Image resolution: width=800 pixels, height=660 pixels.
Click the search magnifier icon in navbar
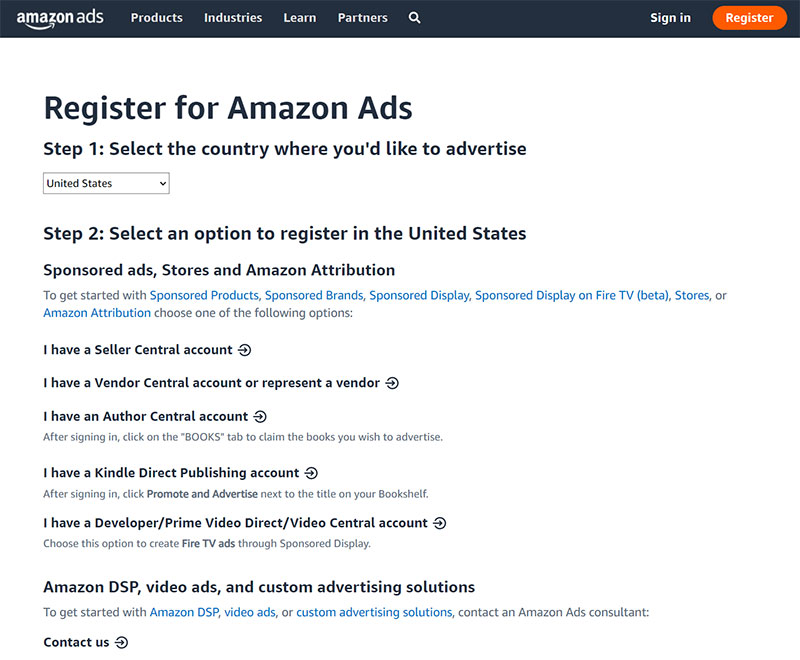click(x=415, y=18)
